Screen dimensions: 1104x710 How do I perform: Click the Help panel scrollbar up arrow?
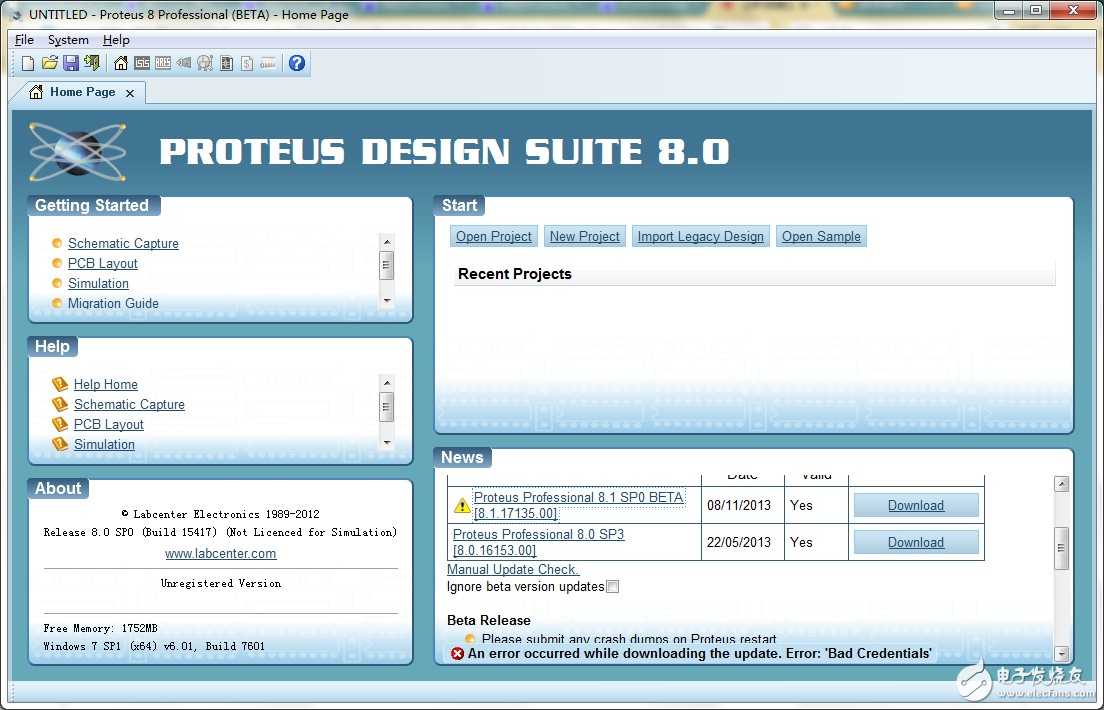click(387, 382)
